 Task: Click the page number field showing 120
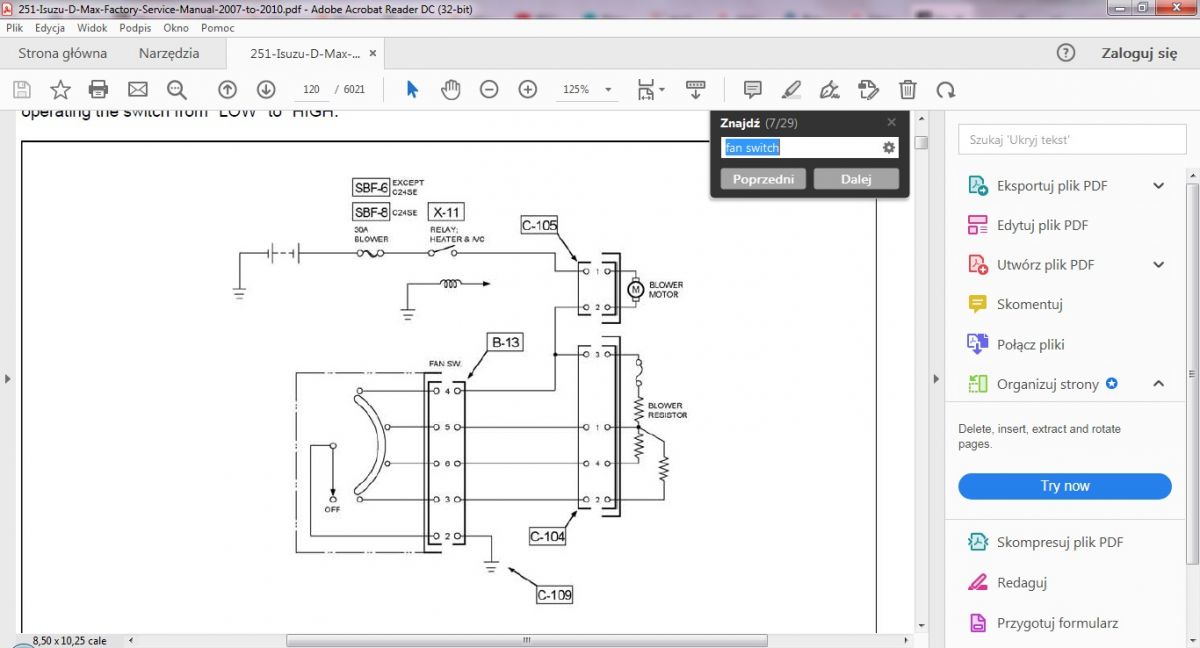point(311,90)
